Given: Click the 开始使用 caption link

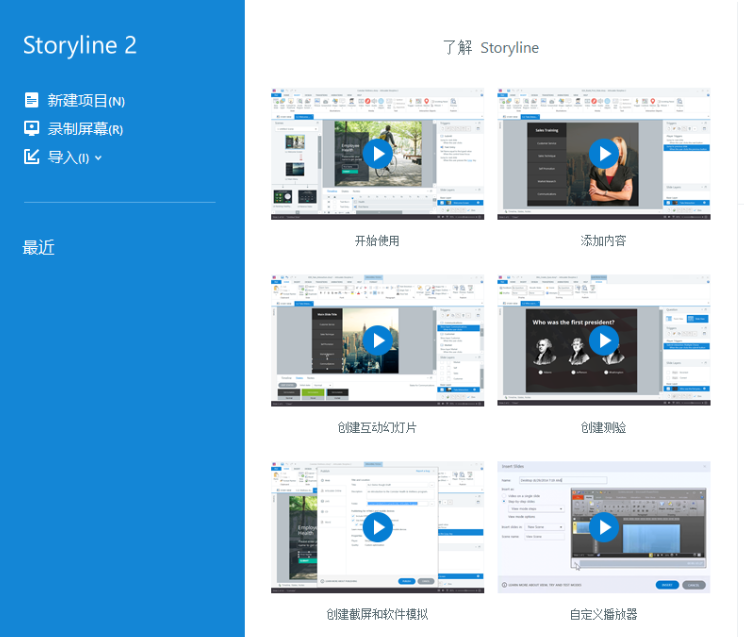Looking at the screenshot, I should [x=377, y=241].
